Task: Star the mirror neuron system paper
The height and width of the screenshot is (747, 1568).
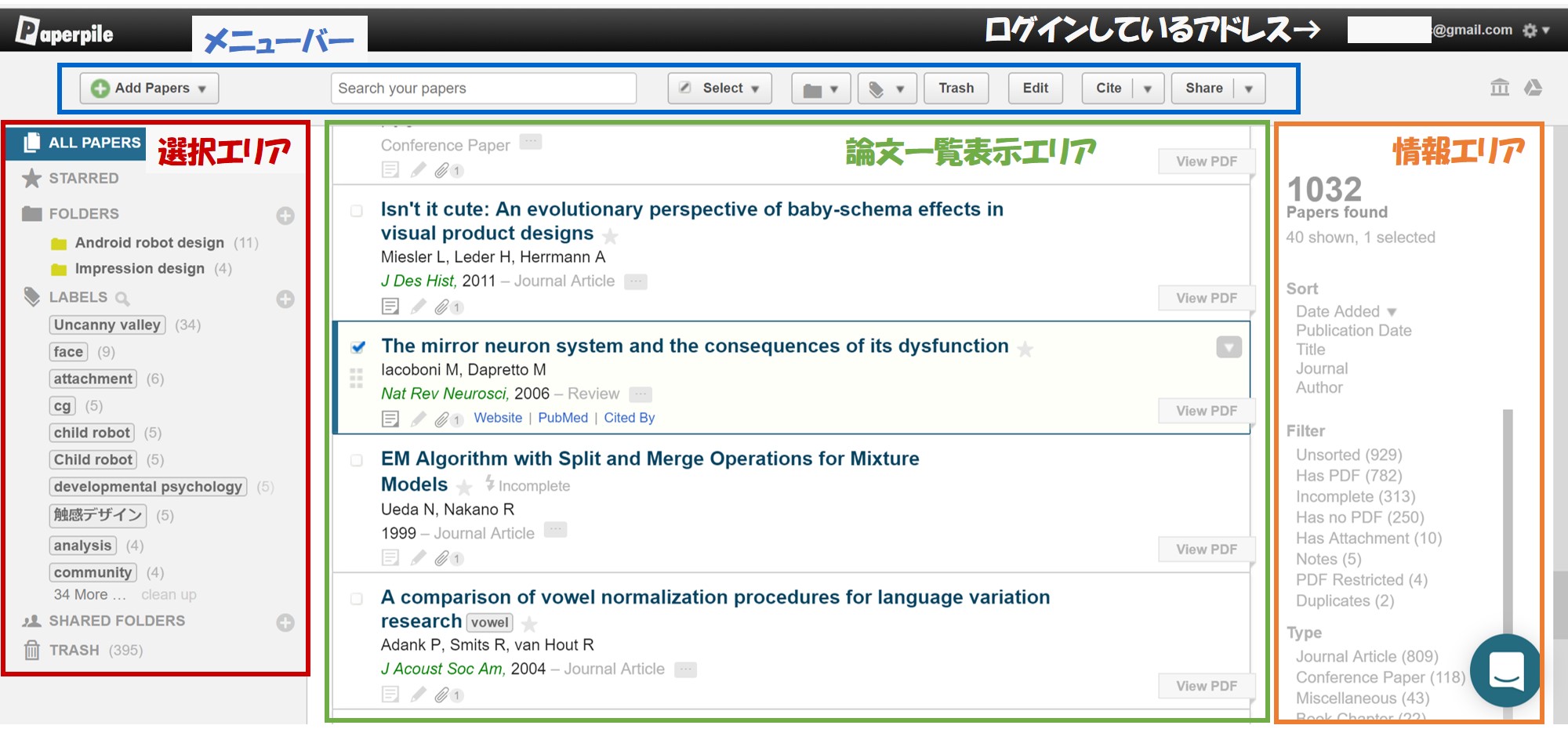Action: tap(1025, 349)
